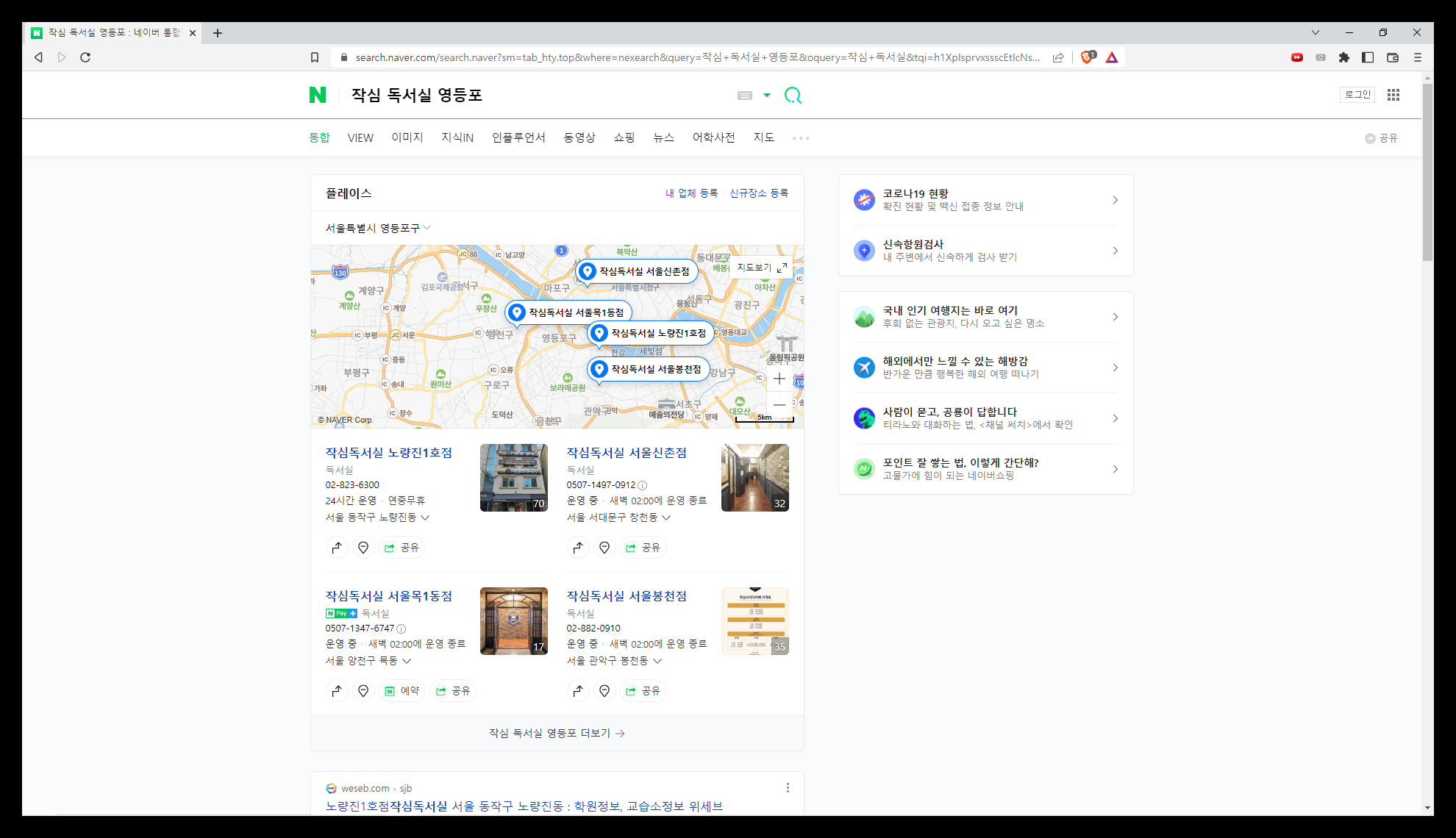Open the 뉴스 tab

(663, 137)
